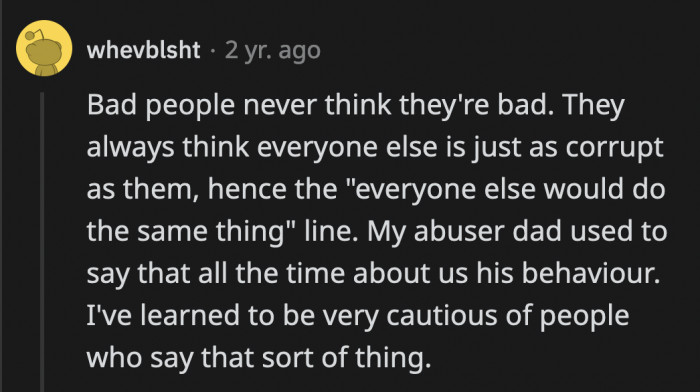Open the "2 yr. ago" comment permalink

point(273,50)
